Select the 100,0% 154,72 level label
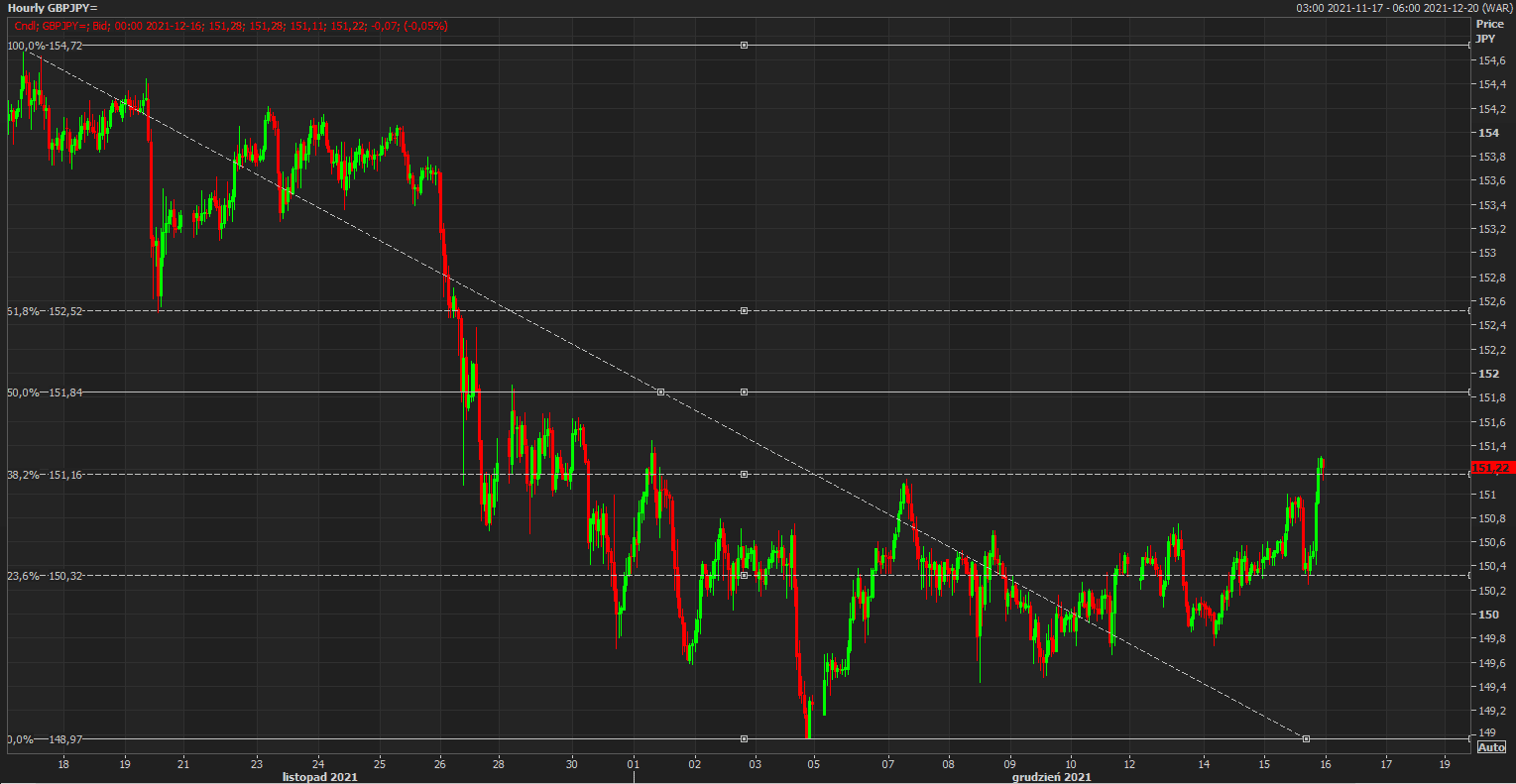 click(46, 46)
